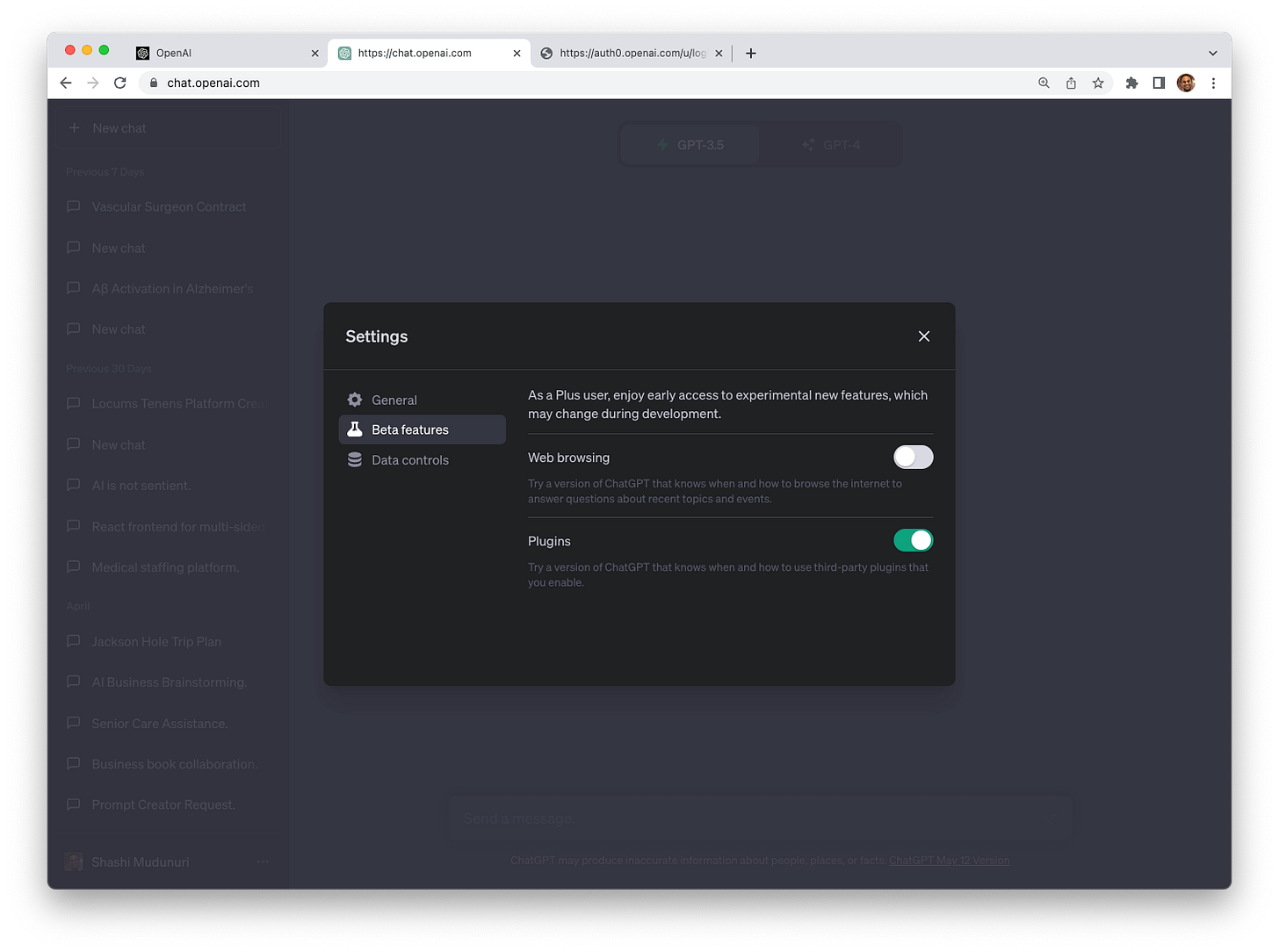
Task: Switch to the GPT-4 tab
Action: (x=832, y=144)
